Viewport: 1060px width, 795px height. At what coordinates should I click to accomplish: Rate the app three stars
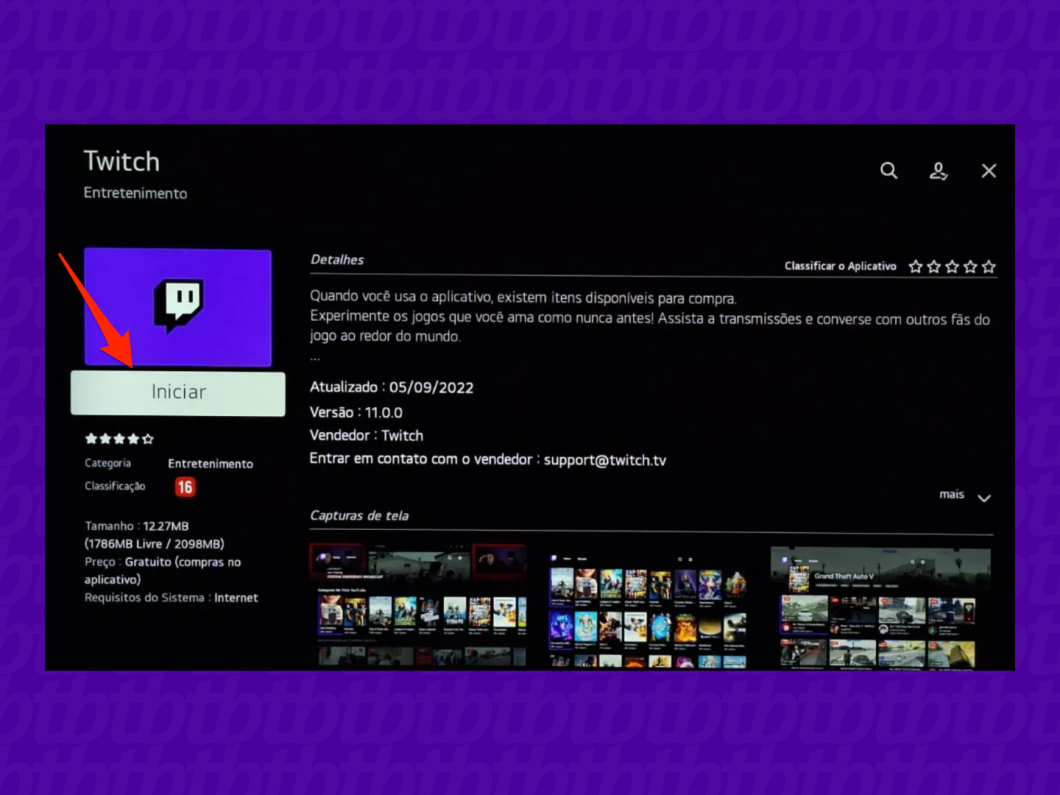click(x=952, y=266)
